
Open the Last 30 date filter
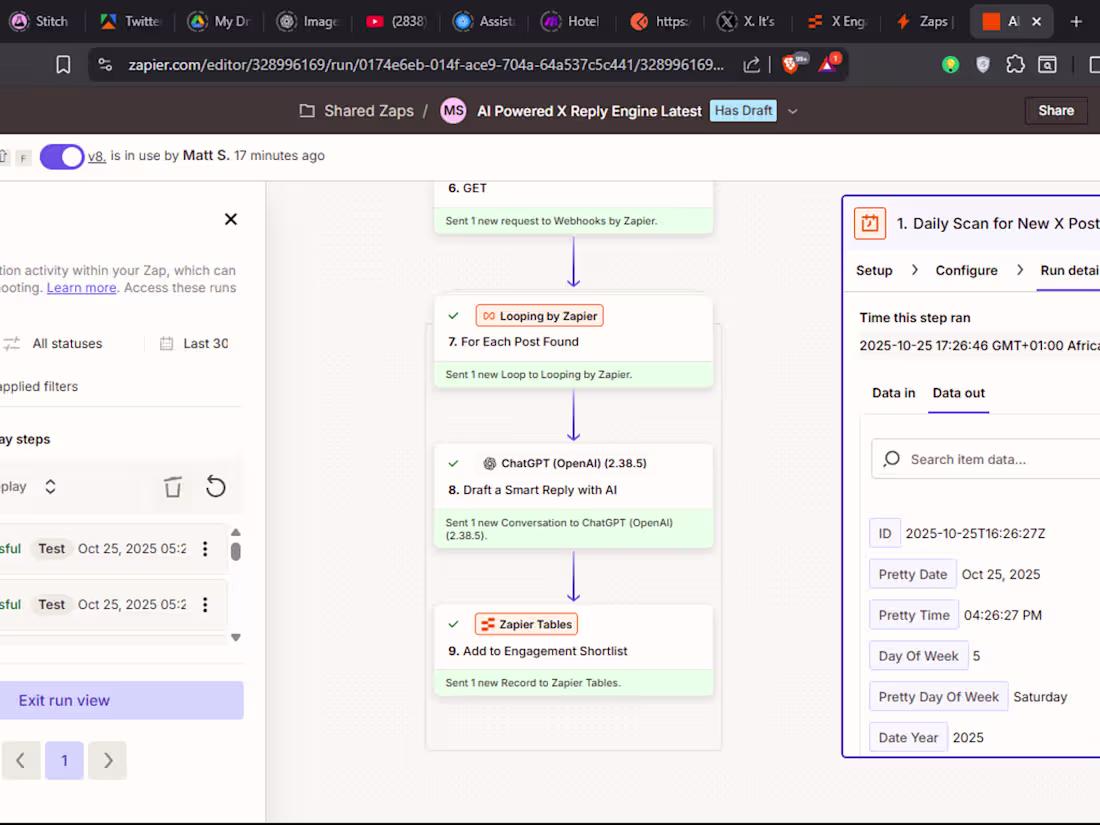pyautogui.click(x=206, y=344)
